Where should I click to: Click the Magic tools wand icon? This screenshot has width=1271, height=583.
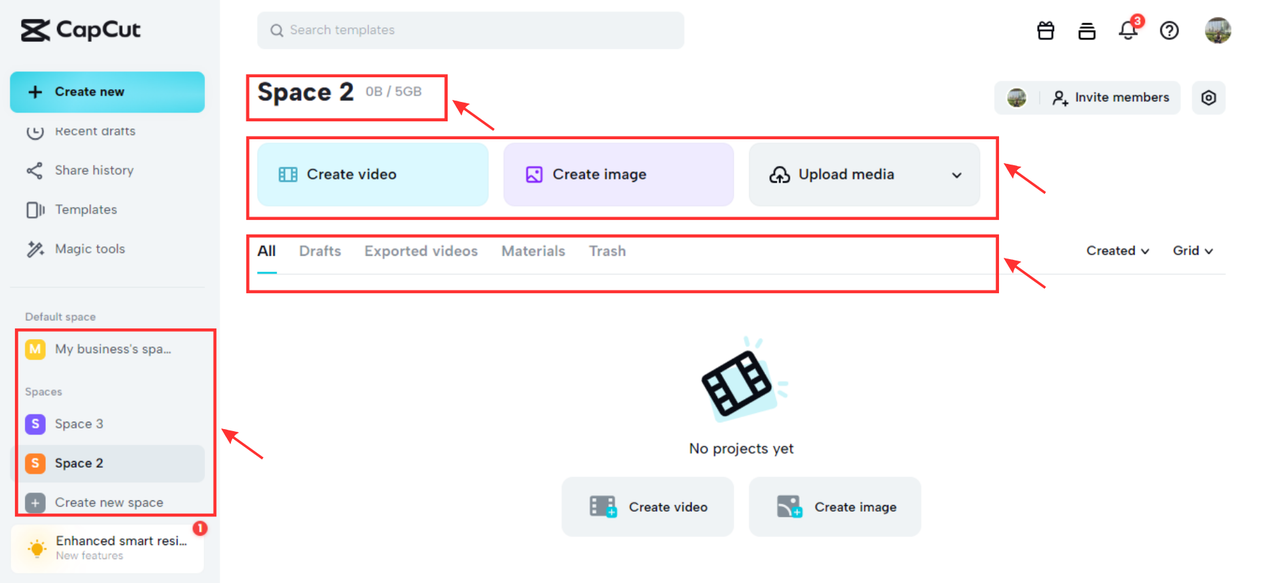pyautogui.click(x=35, y=249)
